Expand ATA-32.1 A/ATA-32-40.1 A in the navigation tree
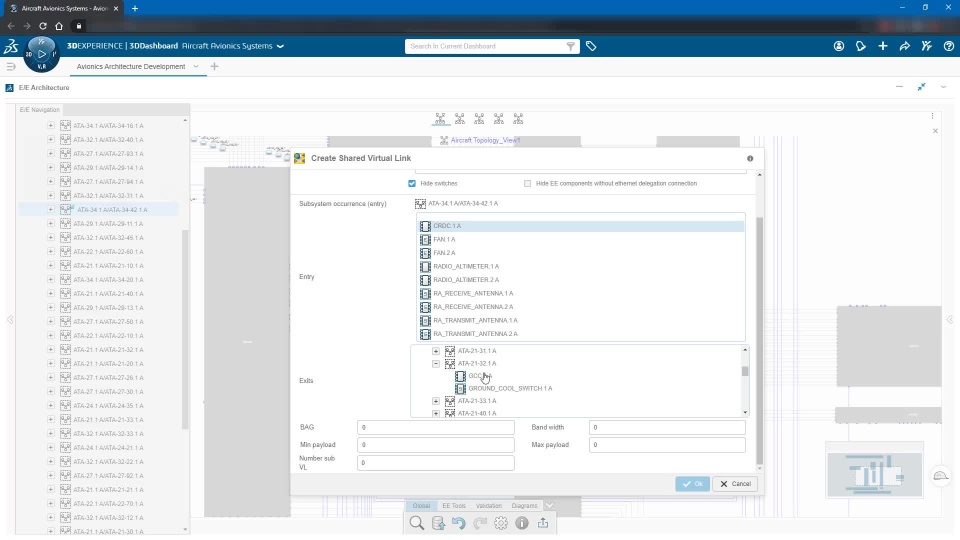The image size is (960, 540). (x=51, y=140)
